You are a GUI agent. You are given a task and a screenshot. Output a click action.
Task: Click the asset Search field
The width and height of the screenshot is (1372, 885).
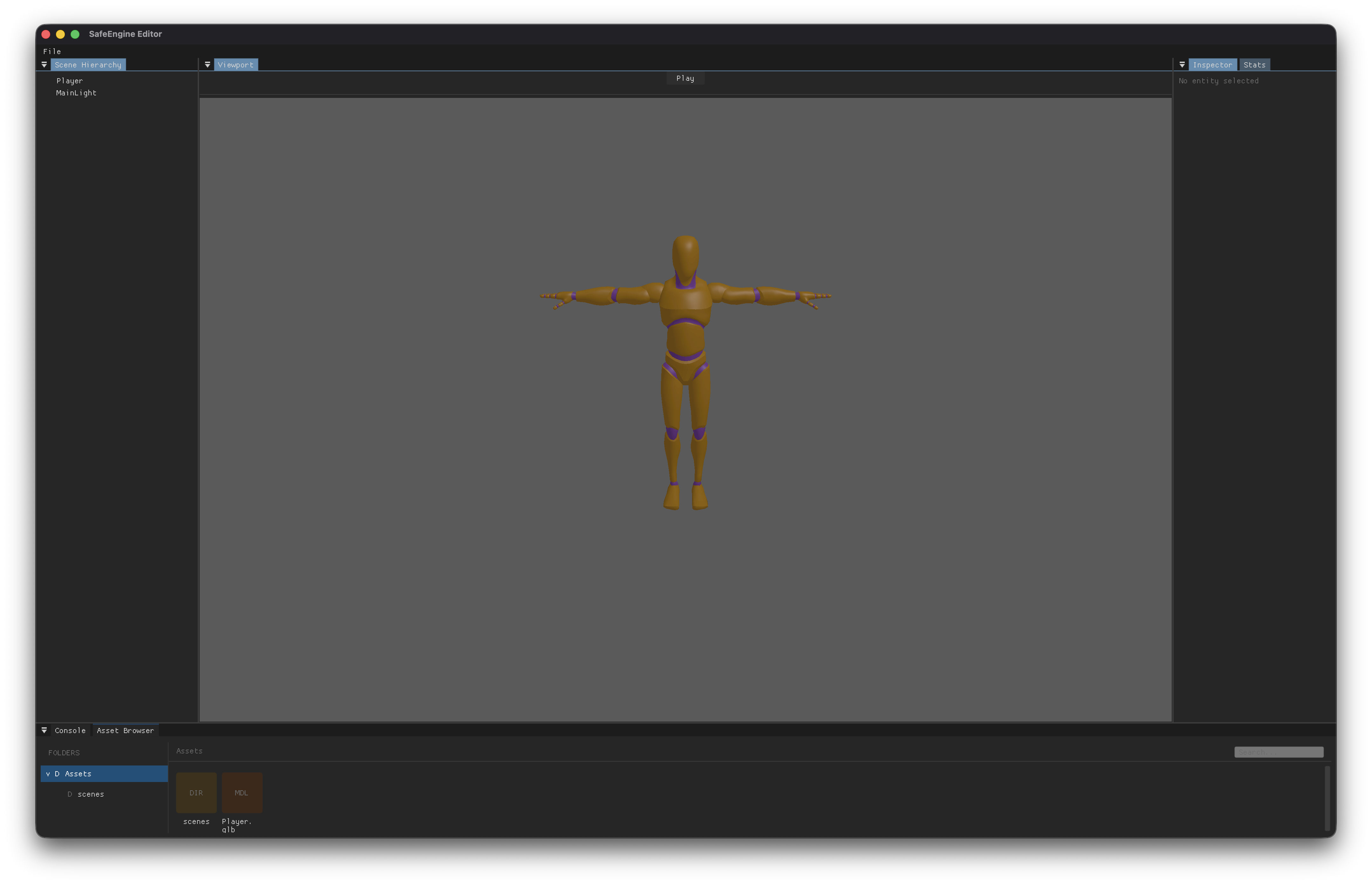[x=1278, y=752]
